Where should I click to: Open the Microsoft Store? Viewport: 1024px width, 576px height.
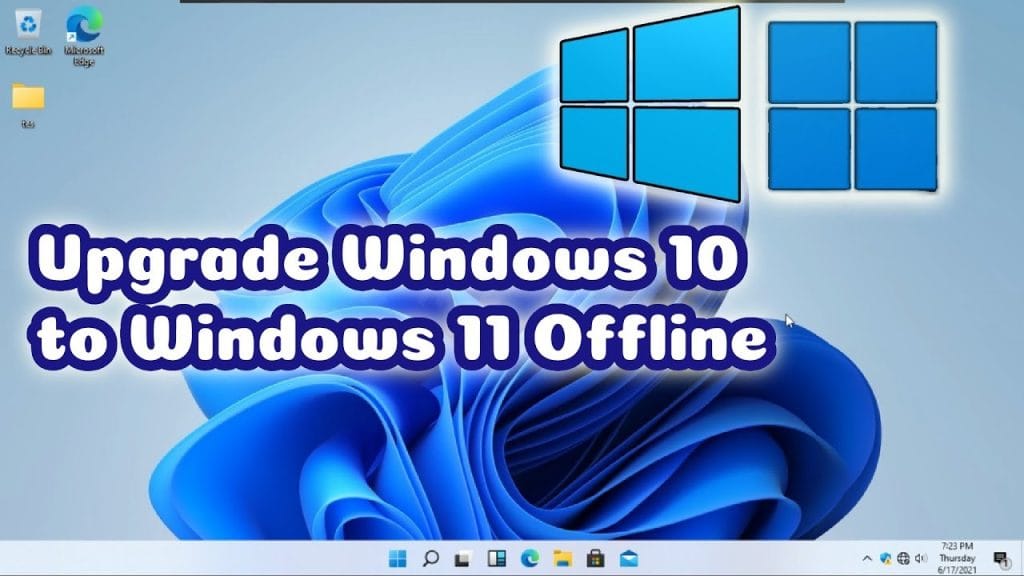596,558
